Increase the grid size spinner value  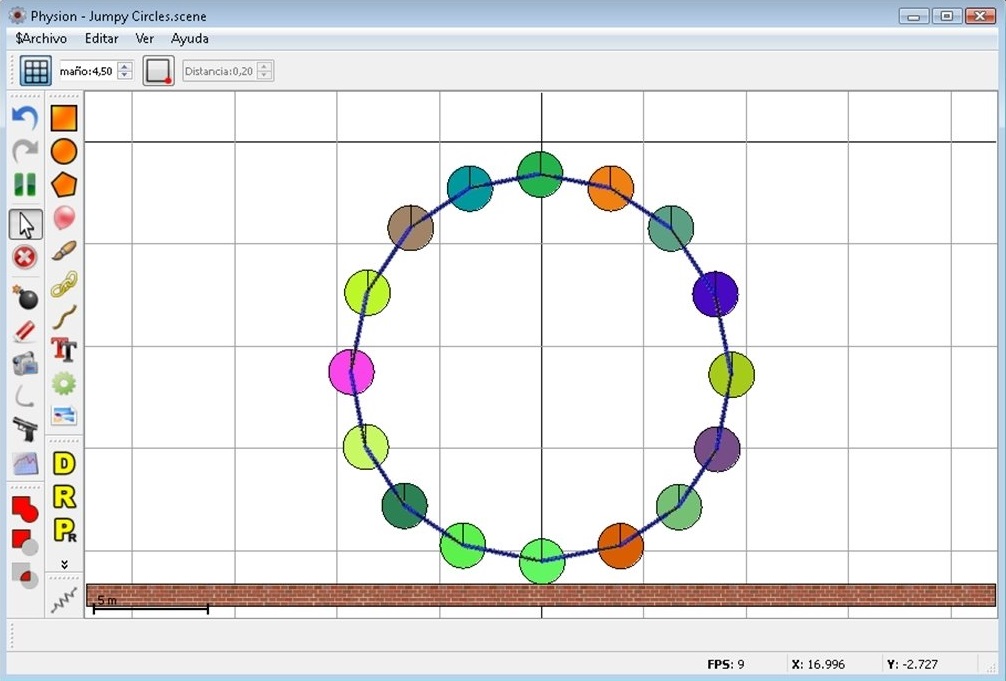[125, 66]
